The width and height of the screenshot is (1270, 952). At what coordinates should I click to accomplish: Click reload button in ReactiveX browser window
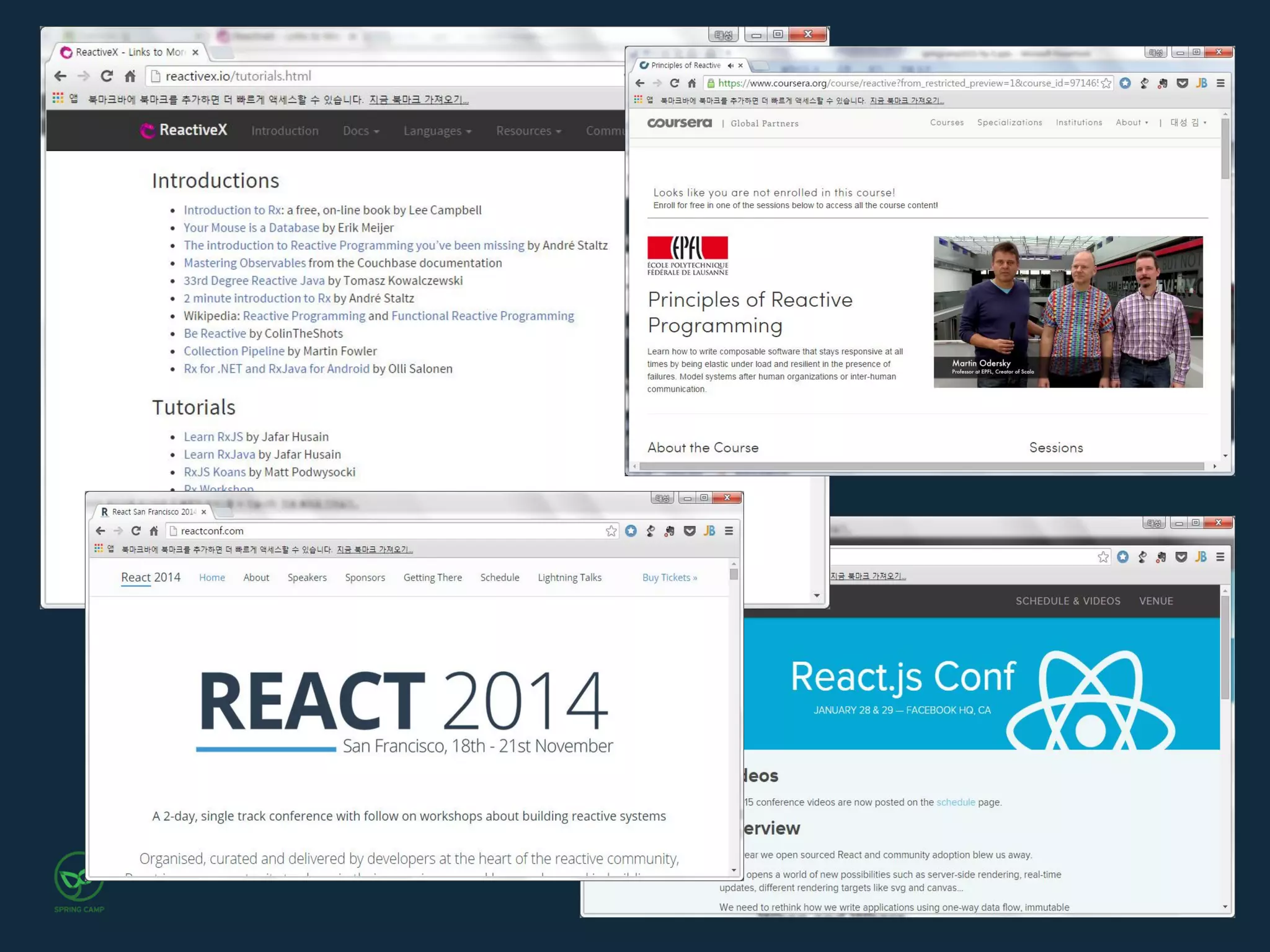(x=107, y=76)
